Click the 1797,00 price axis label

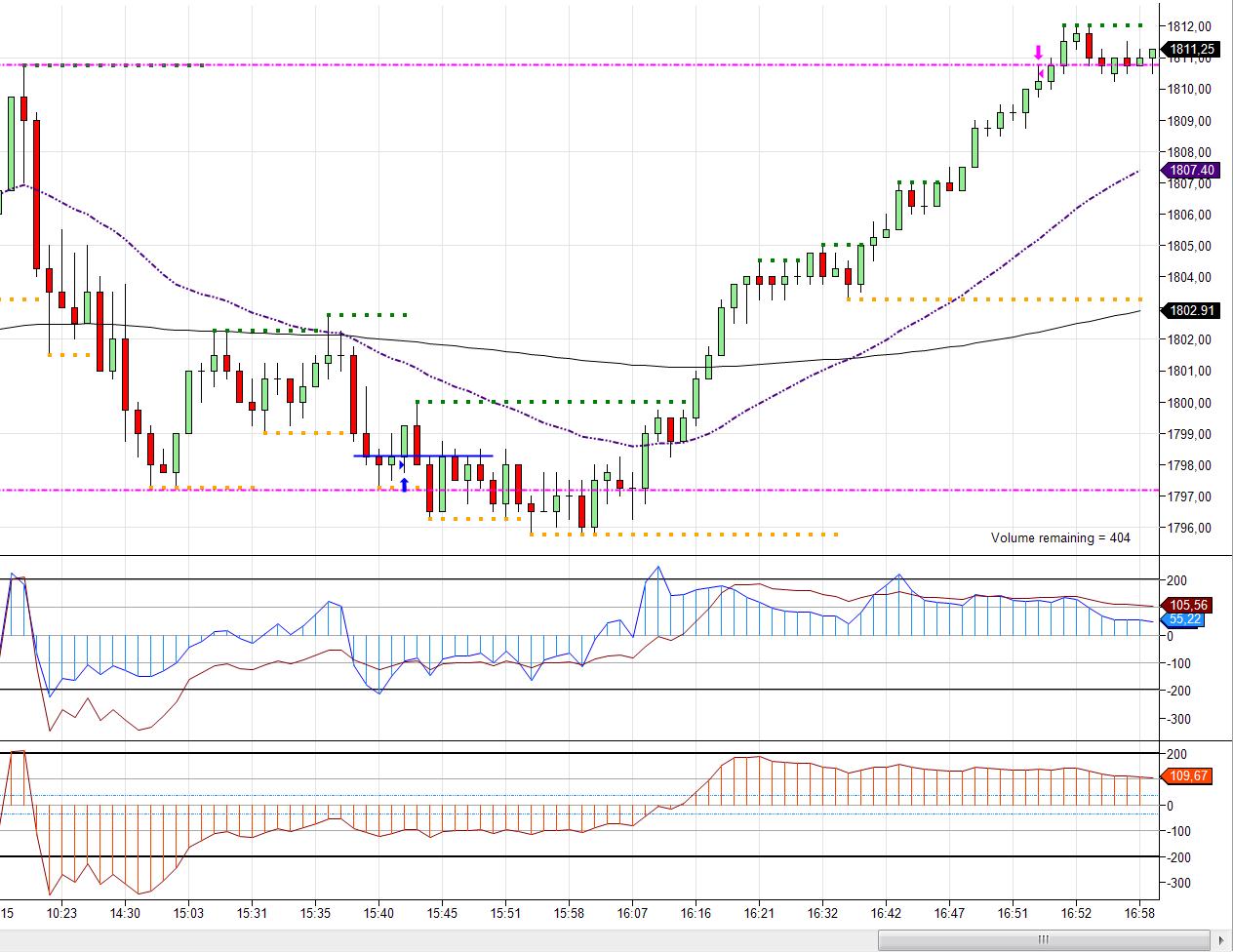click(x=1190, y=496)
